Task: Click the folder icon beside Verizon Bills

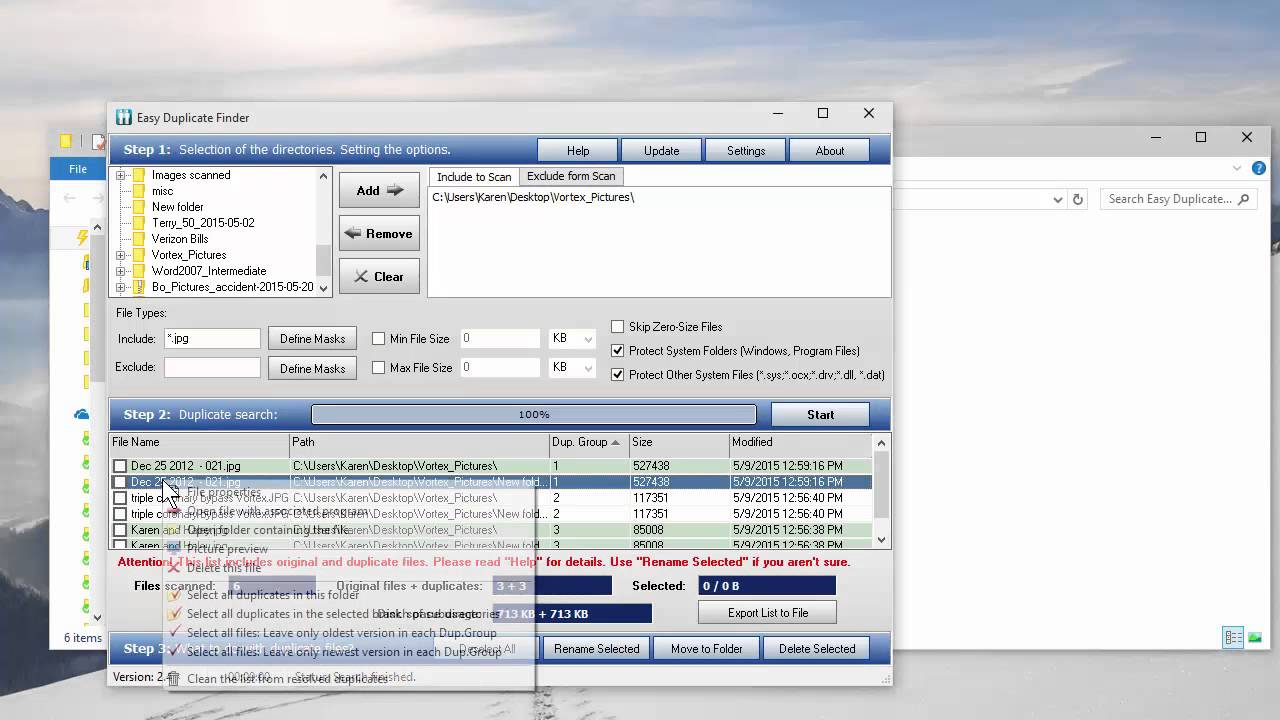Action: pyautogui.click(x=139, y=239)
